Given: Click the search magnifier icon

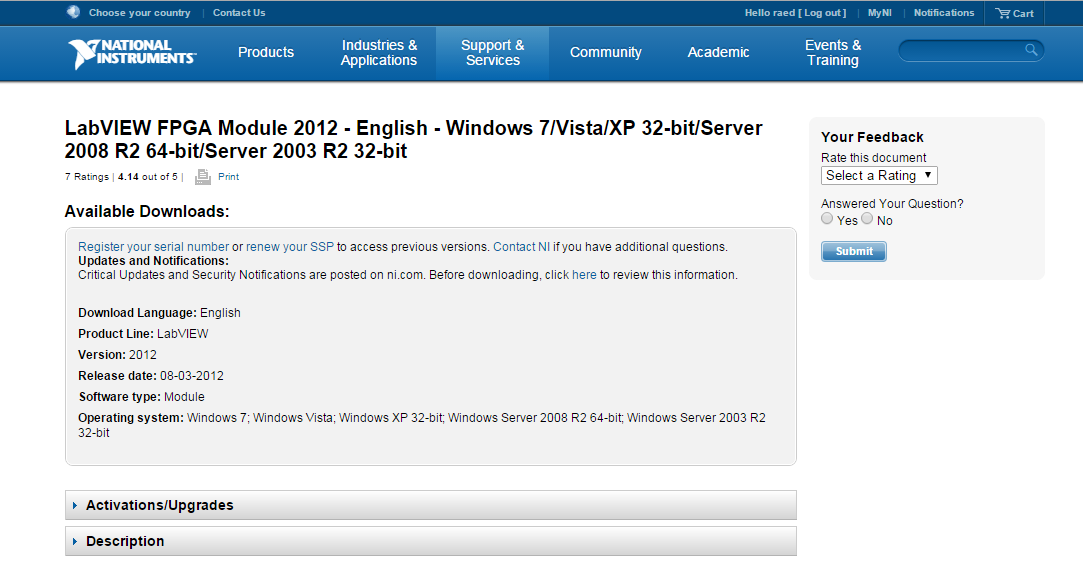Looking at the screenshot, I should [x=1031, y=50].
